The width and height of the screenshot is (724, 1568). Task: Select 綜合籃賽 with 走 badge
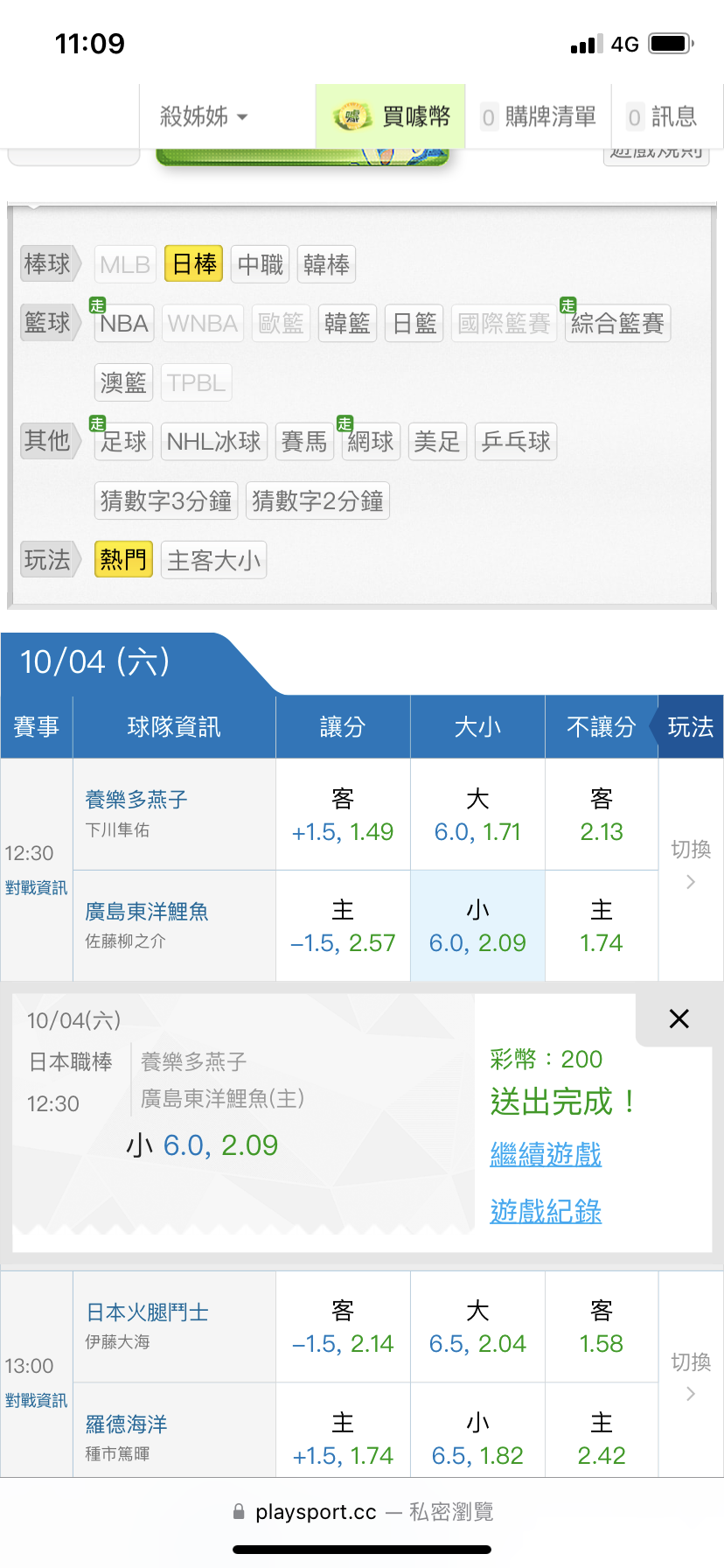(617, 324)
